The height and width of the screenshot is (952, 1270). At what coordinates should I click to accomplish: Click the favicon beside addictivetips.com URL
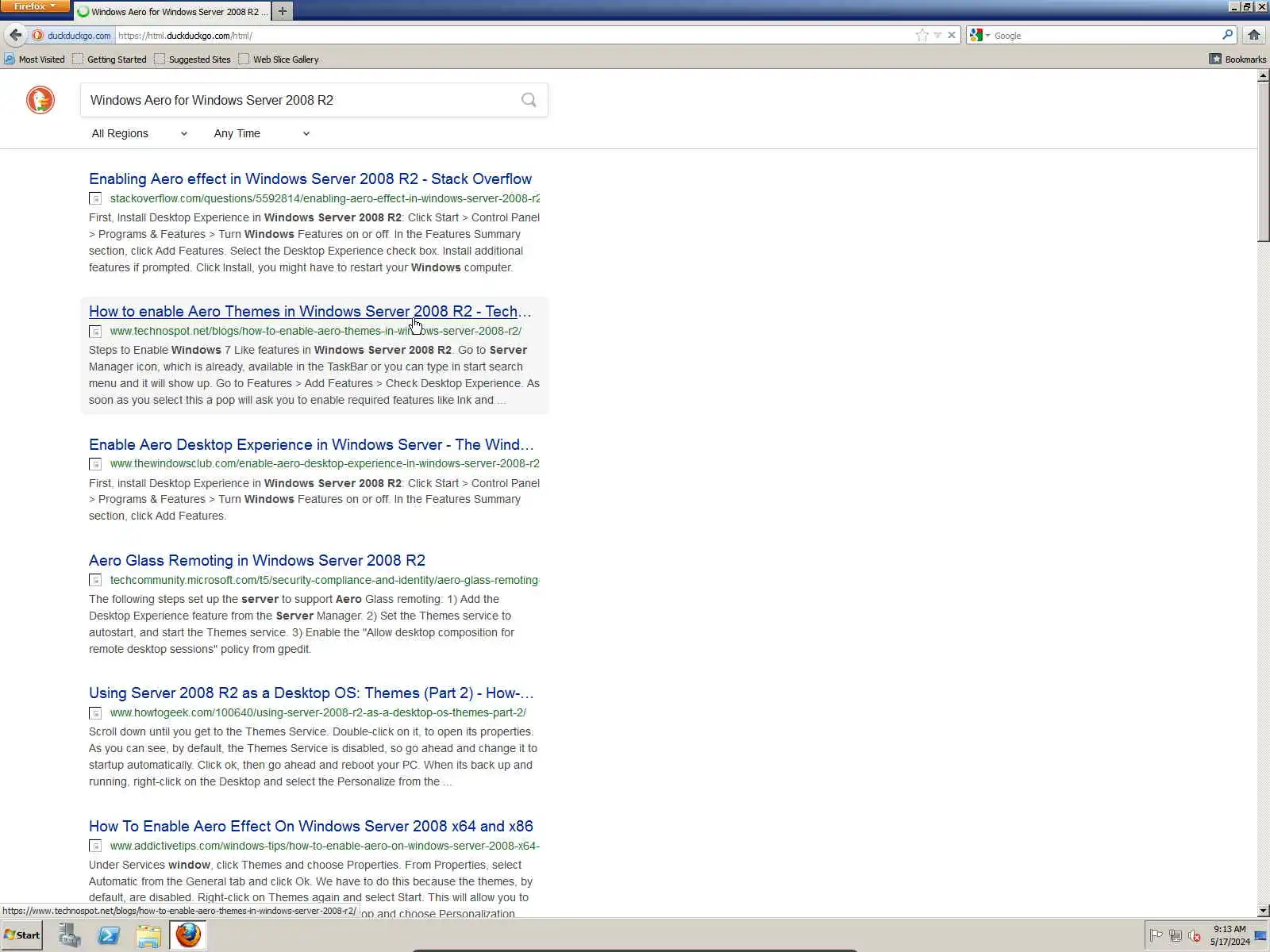[95, 846]
